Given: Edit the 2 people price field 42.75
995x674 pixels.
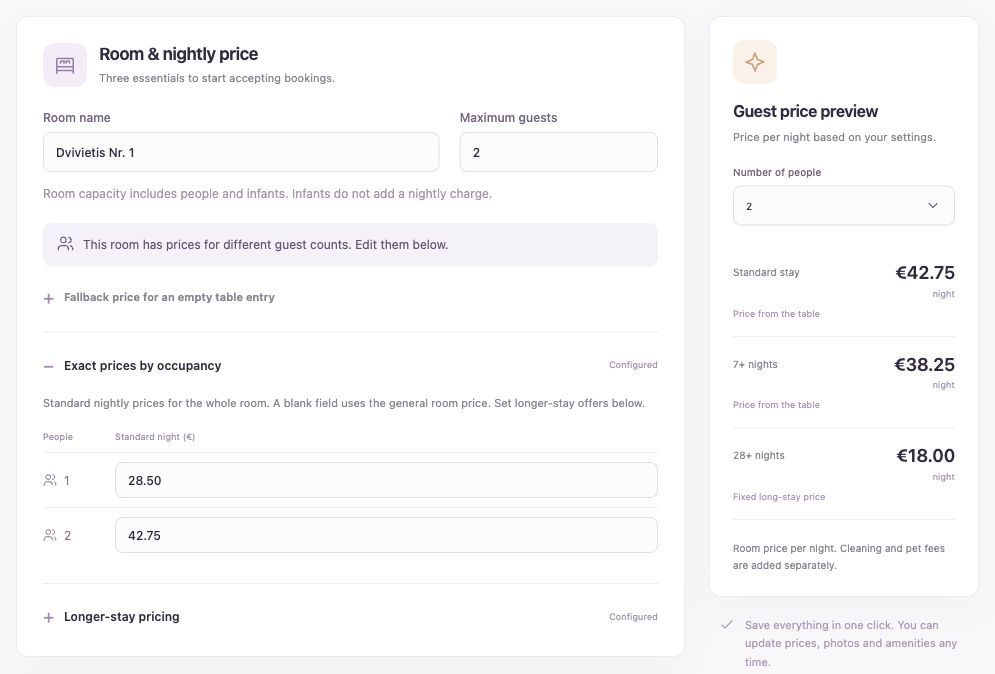Looking at the screenshot, I should pos(386,535).
